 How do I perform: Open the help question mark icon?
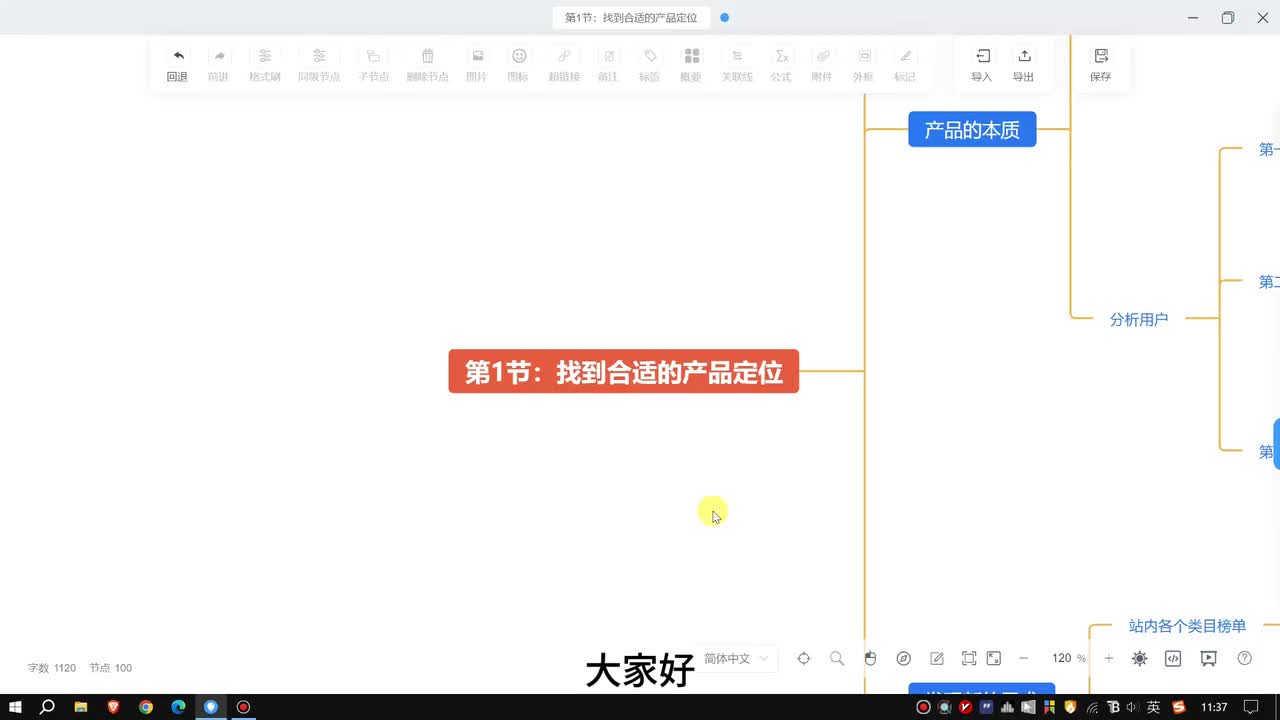(1245, 658)
